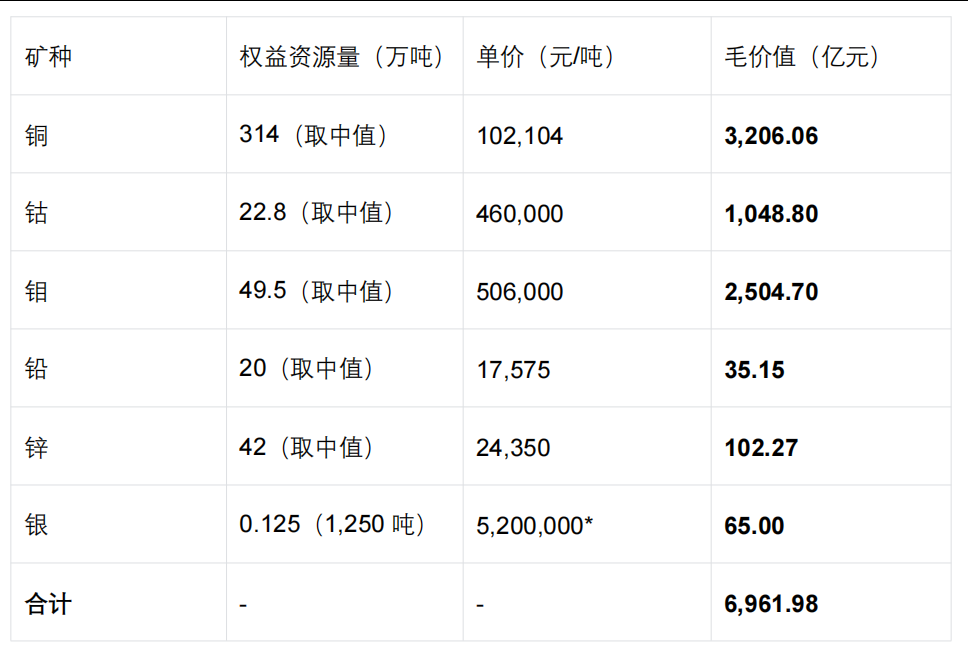Viewport: 968px width, 660px height.
Task: Click the bold value 3,206.06
Action: pyautogui.click(x=771, y=136)
